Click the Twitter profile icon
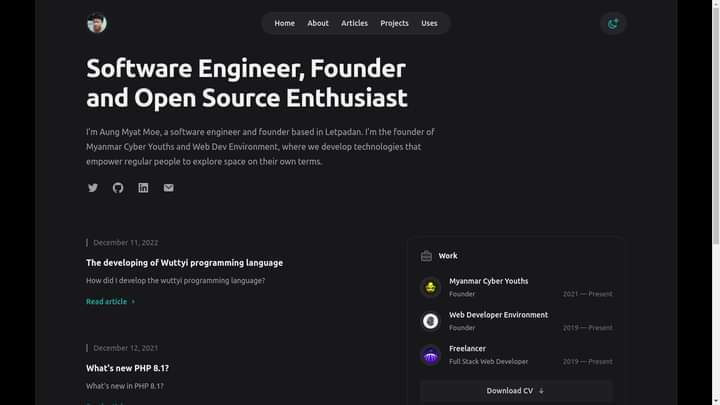720x405 pixels. [x=93, y=188]
